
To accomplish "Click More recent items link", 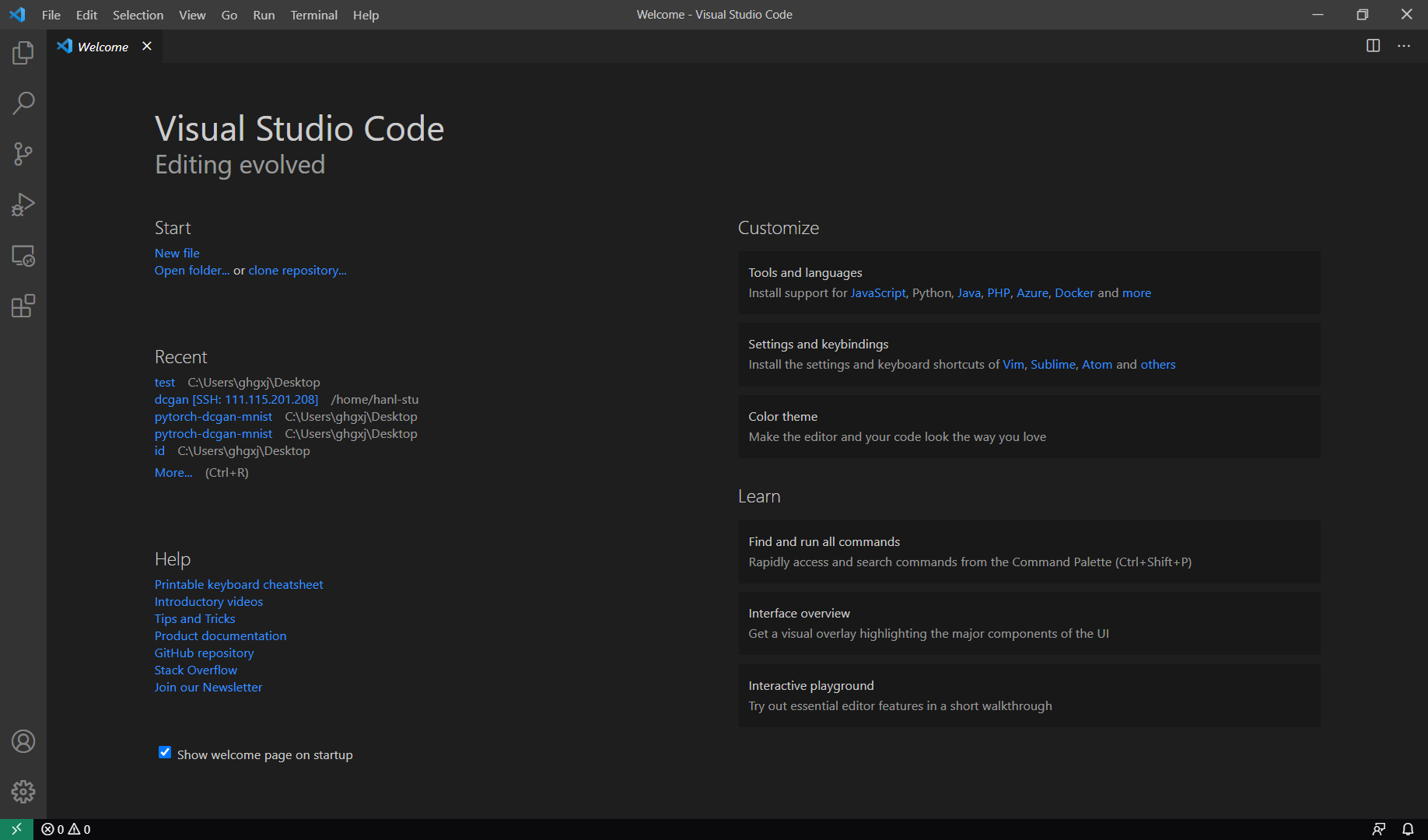I will [x=173, y=473].
